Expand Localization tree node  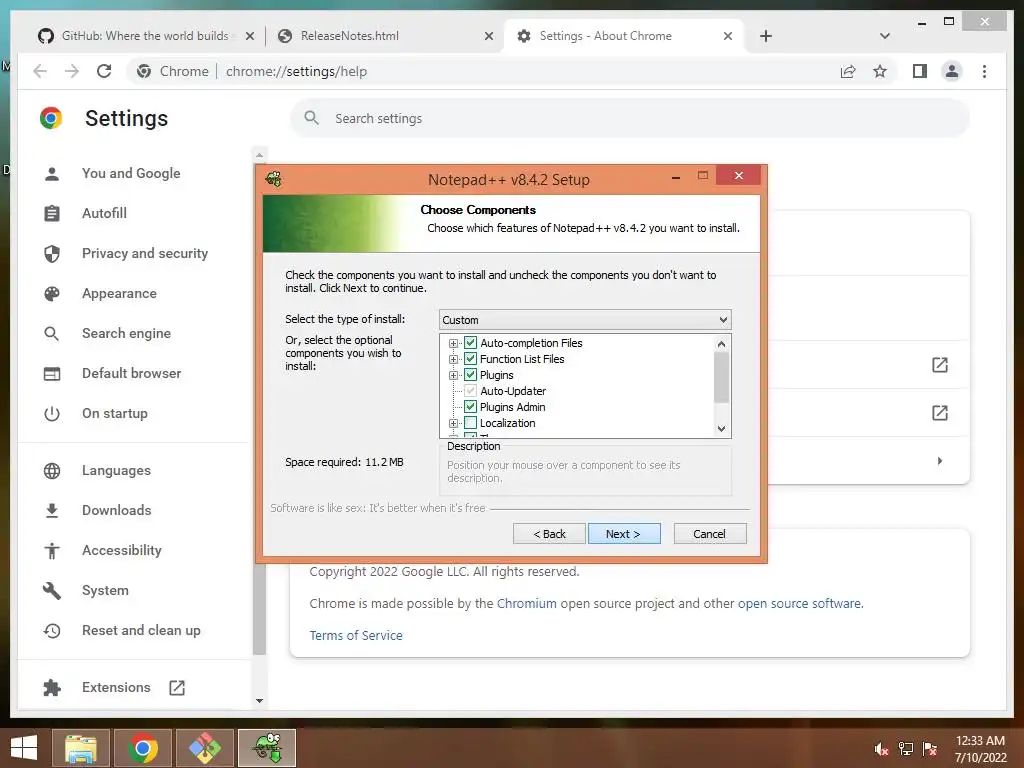[x=453, y=423]
